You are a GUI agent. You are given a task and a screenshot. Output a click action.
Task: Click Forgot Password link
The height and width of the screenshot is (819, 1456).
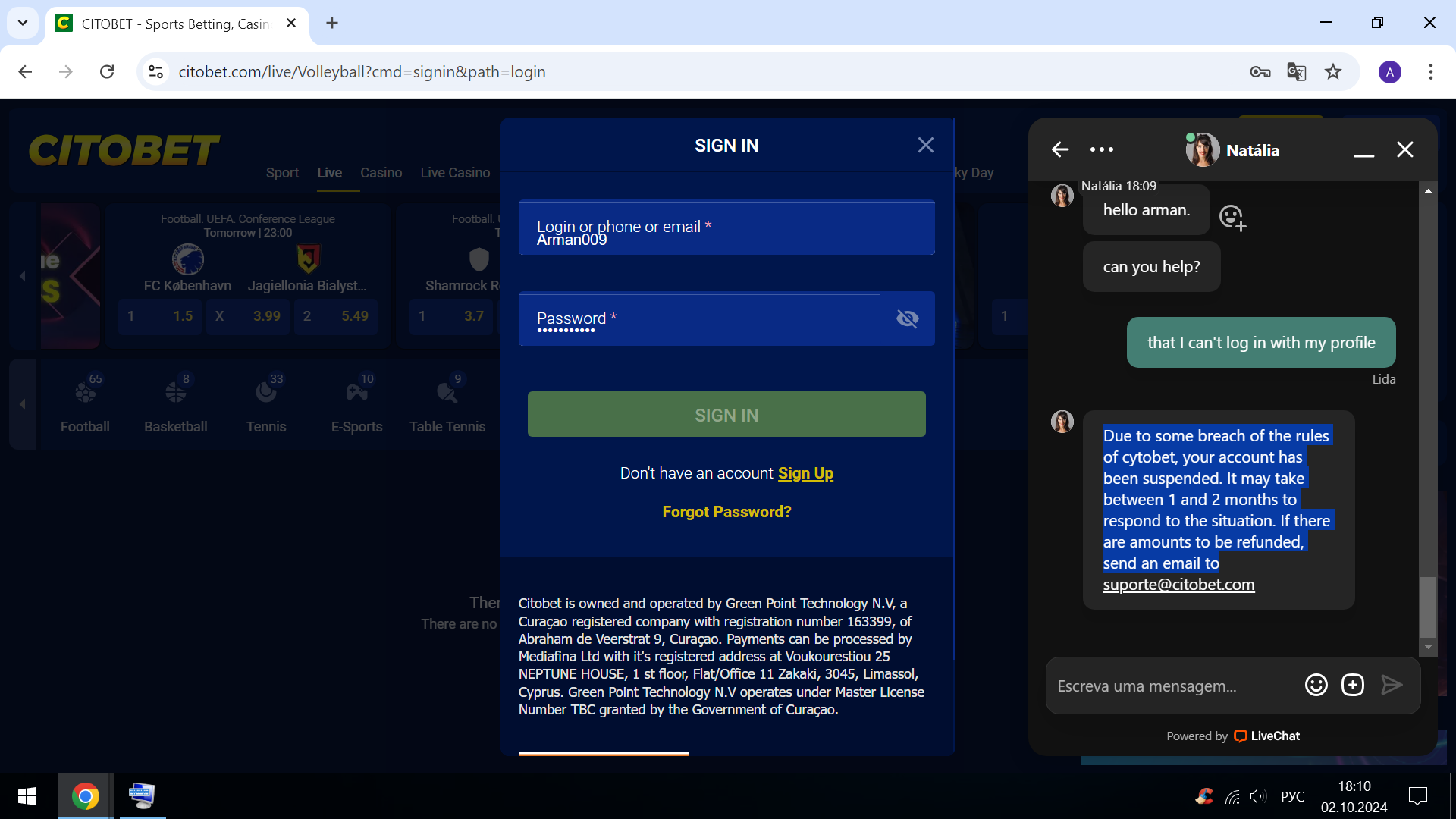click(726, 512)
